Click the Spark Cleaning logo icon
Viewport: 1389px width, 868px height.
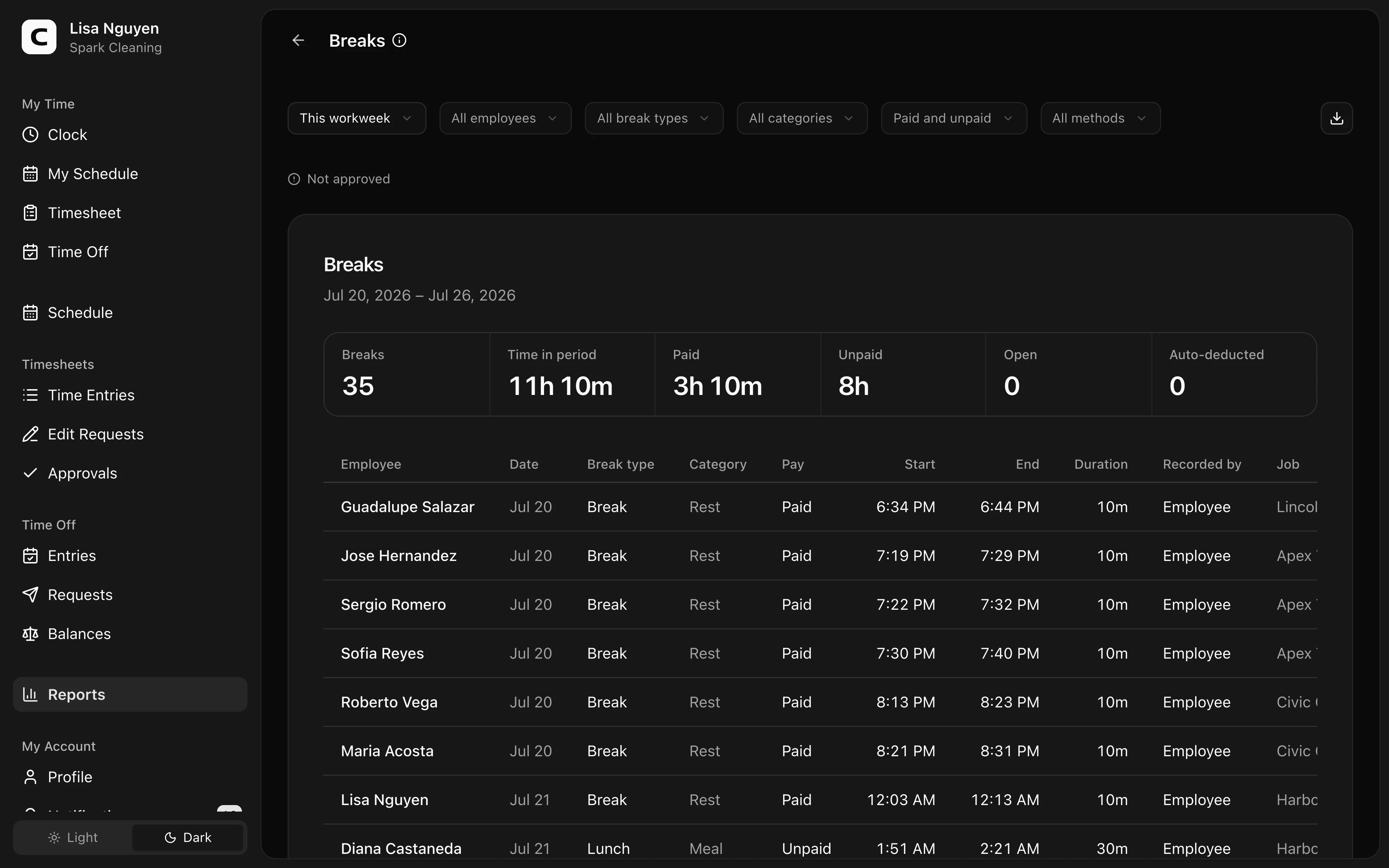39,37
